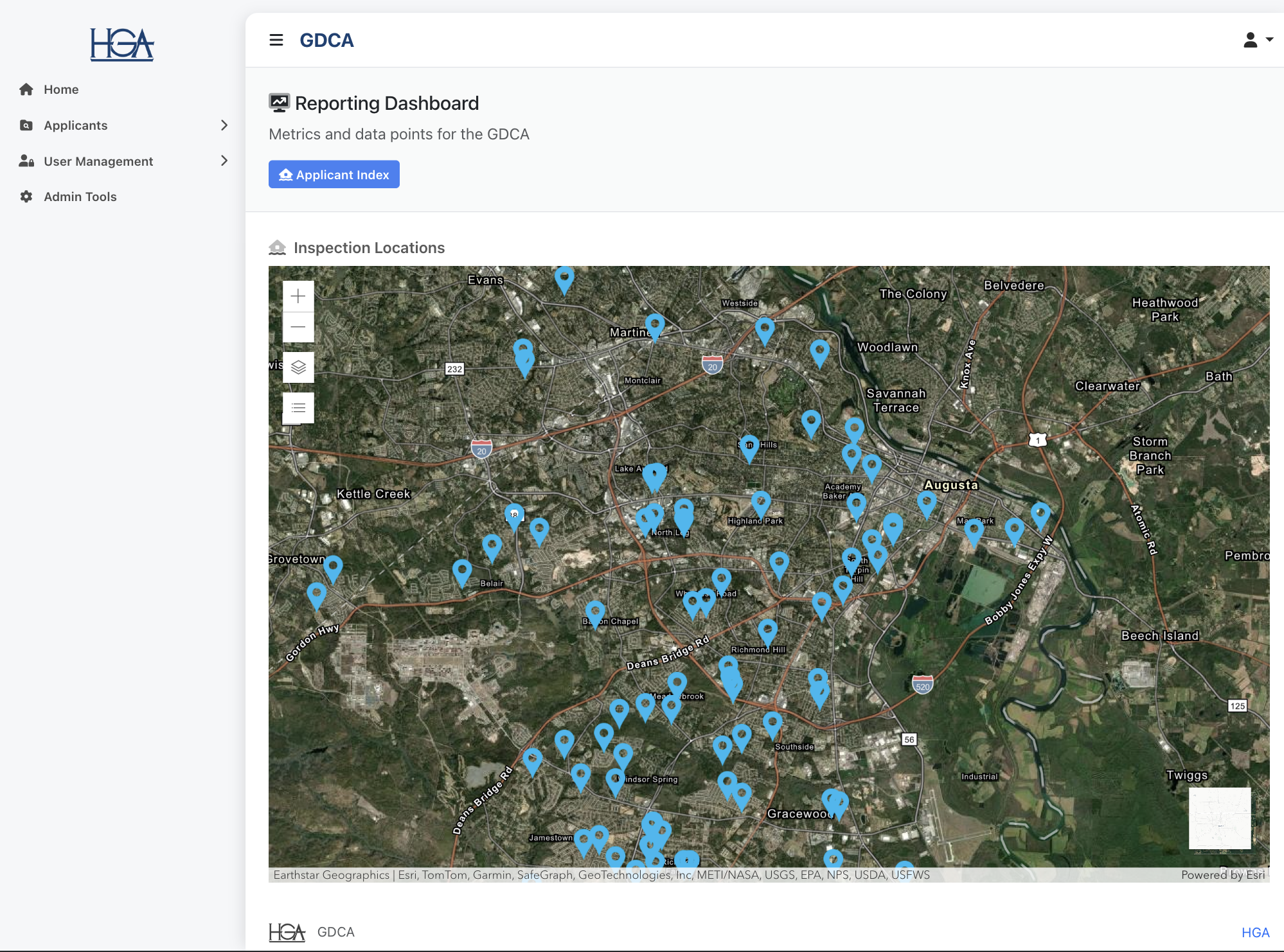Expand the Applicants submenu chevron
This screenshot has height=952, width=1284.
pos(224,125)
